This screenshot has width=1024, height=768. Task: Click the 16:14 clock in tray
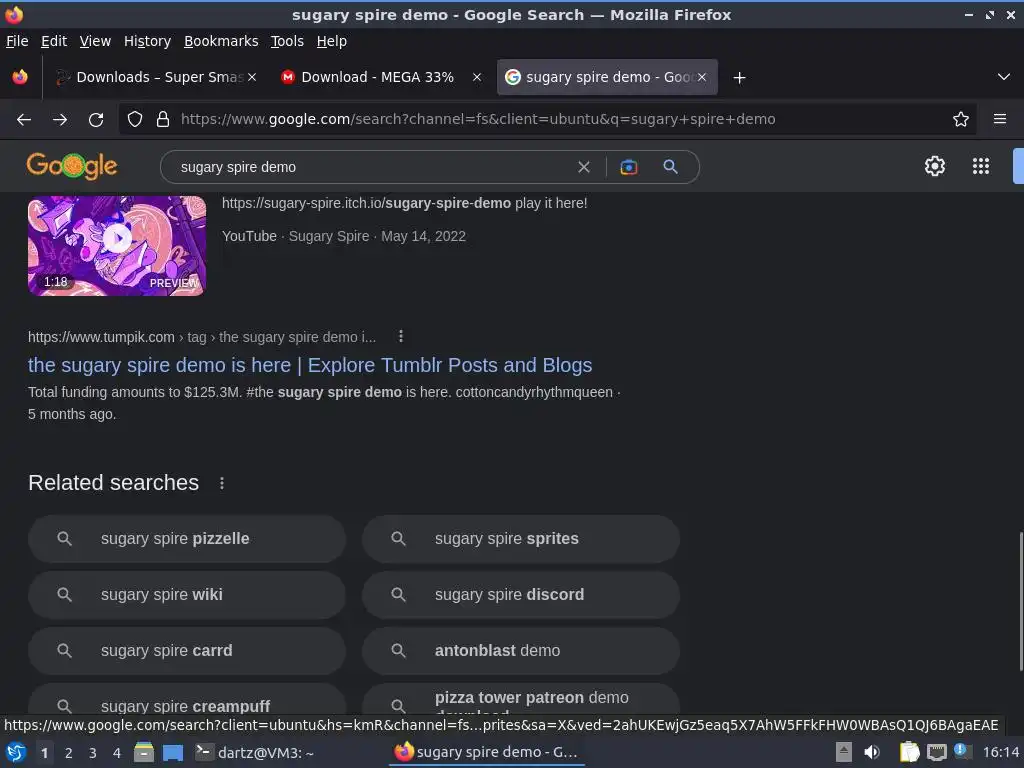coord(1000,752)
